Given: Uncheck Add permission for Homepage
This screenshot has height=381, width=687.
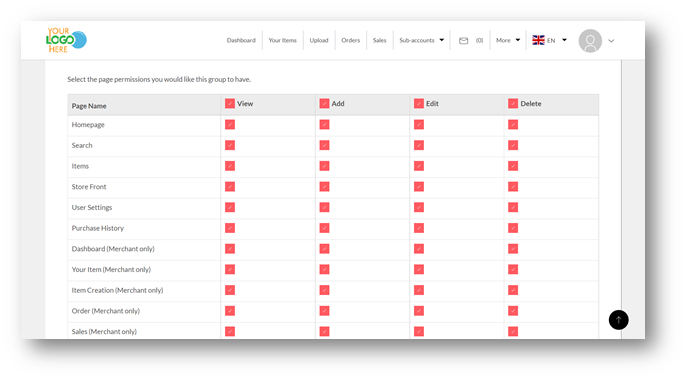Looking at the screenshot, I should tap(324, 124).
